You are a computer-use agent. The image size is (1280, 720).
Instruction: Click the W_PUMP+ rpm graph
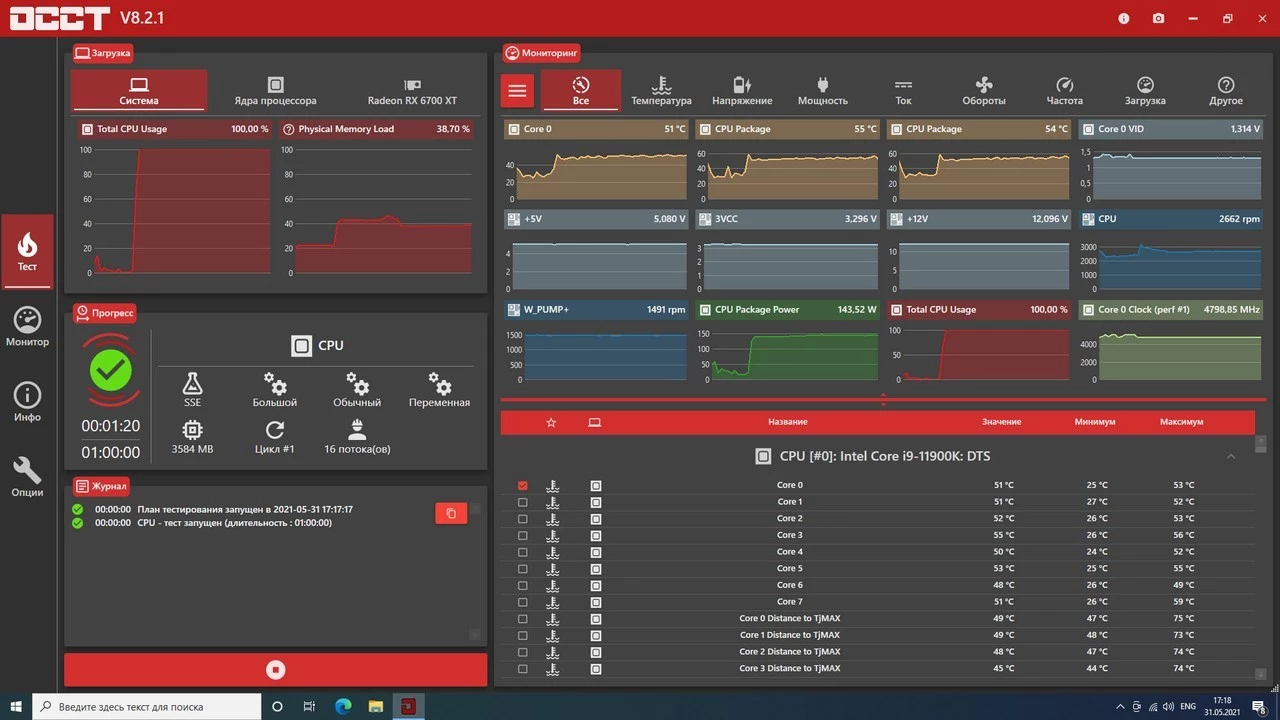(x=596, y=340)
